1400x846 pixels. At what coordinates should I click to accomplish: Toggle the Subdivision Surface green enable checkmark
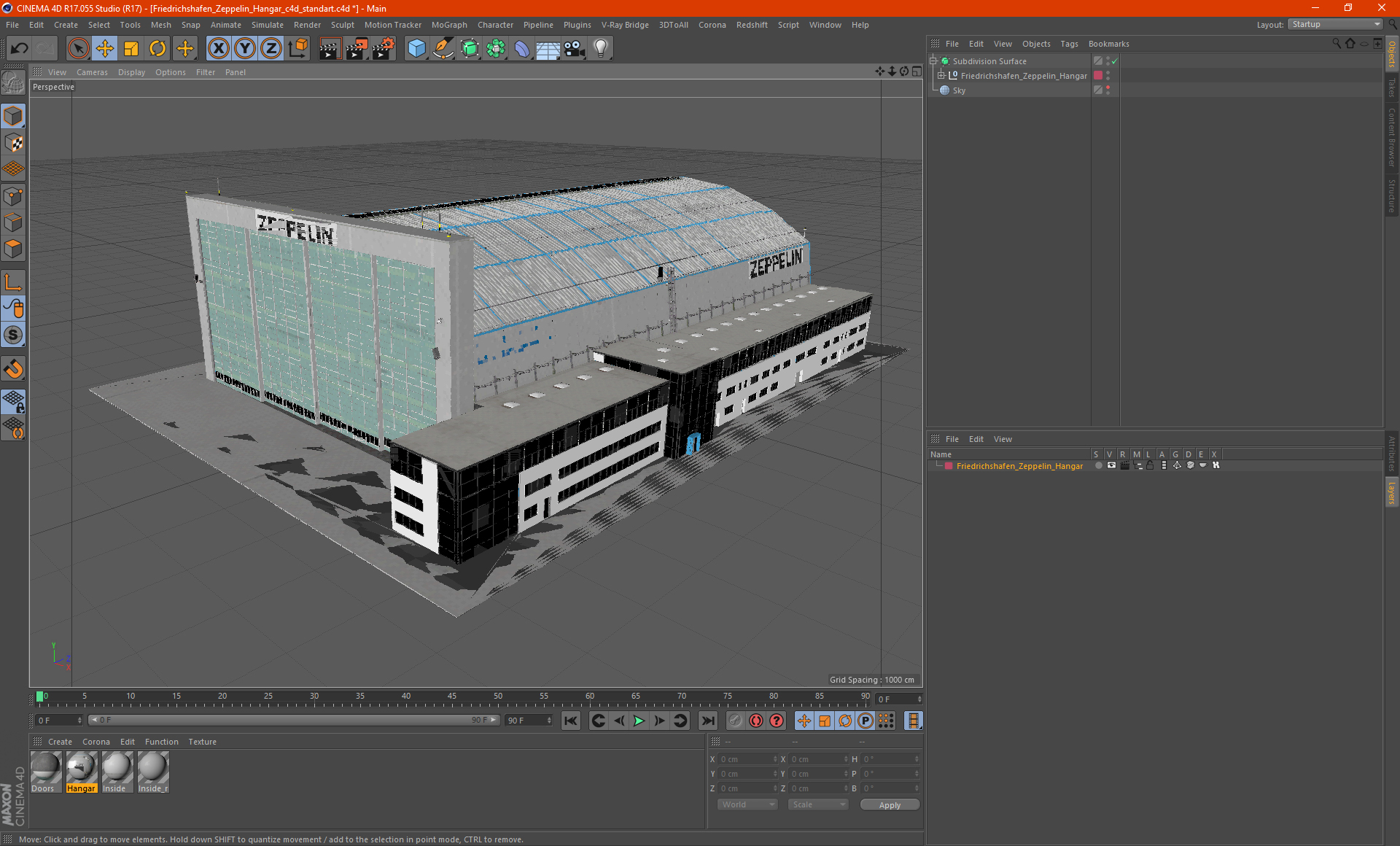1115,61
